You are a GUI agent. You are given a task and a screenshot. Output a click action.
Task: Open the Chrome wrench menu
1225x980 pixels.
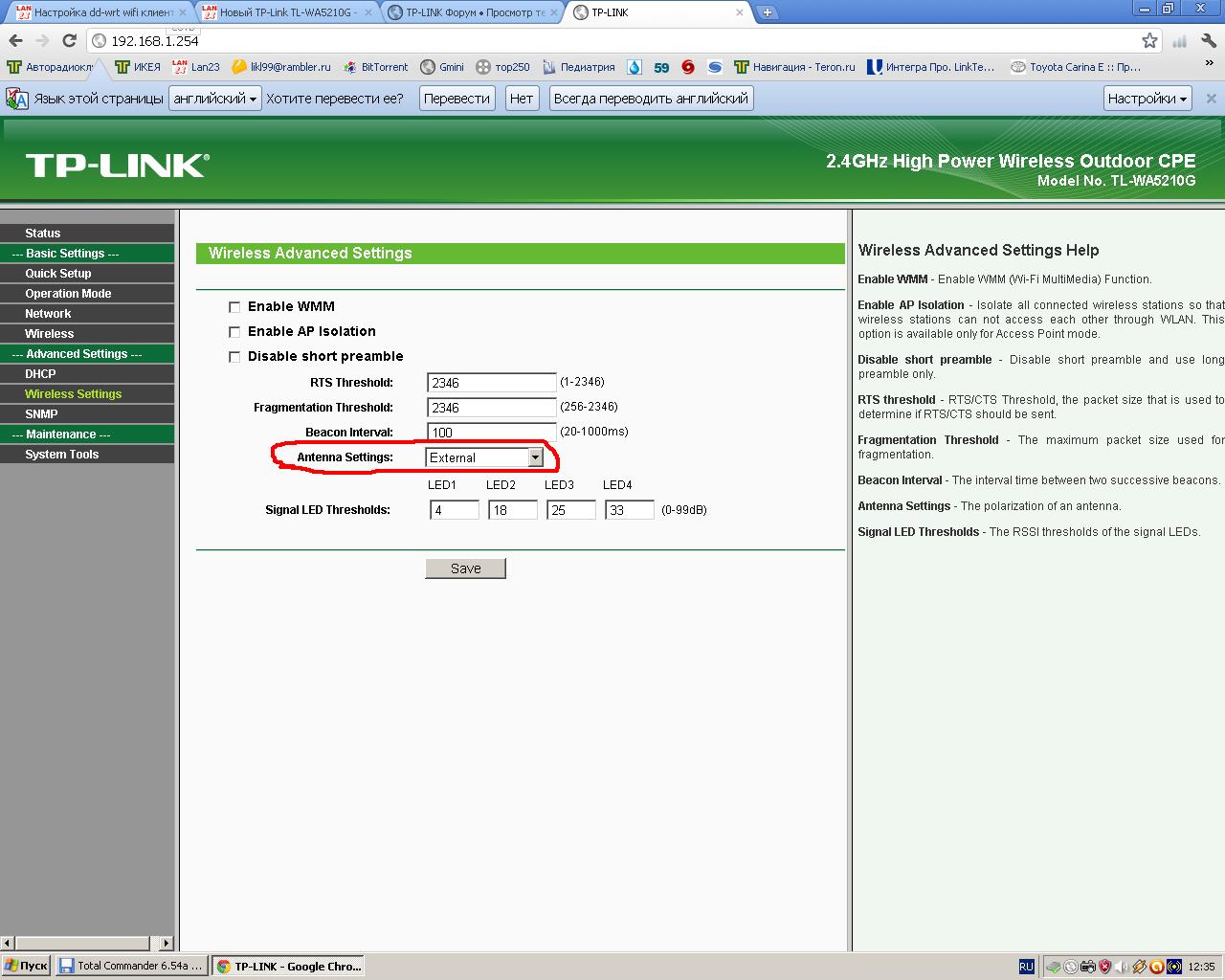(x=1209, y=40)
